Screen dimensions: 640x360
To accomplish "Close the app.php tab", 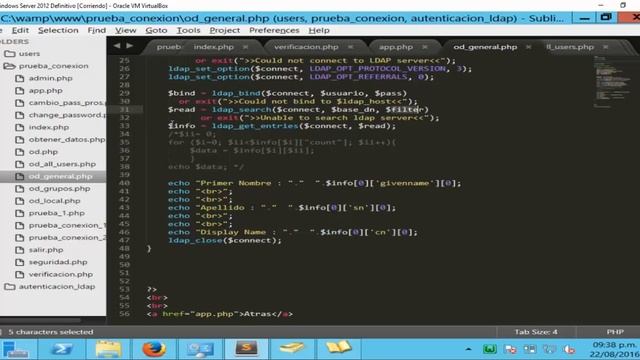I will (424, 47).
